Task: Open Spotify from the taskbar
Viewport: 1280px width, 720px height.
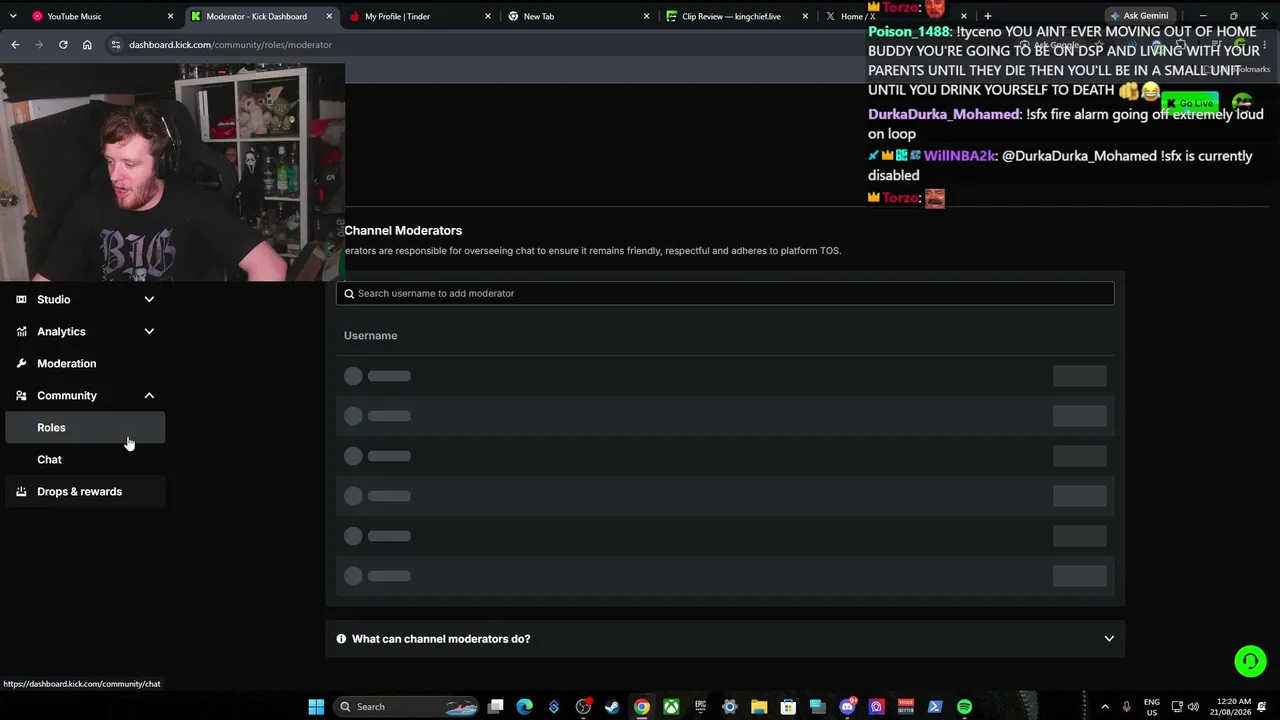Action: click(x=964, y=707)
